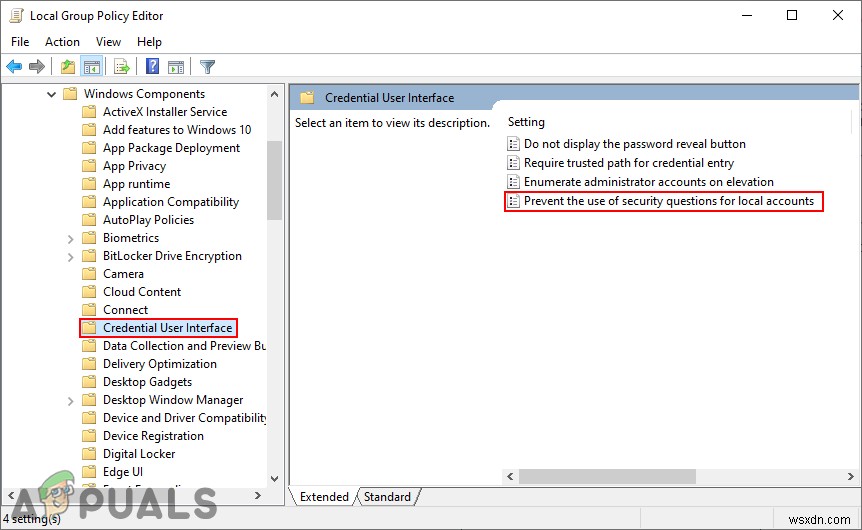Select Cloud Content in tree
This screenshot has width=862, height=530.
[x=142, y=292]
